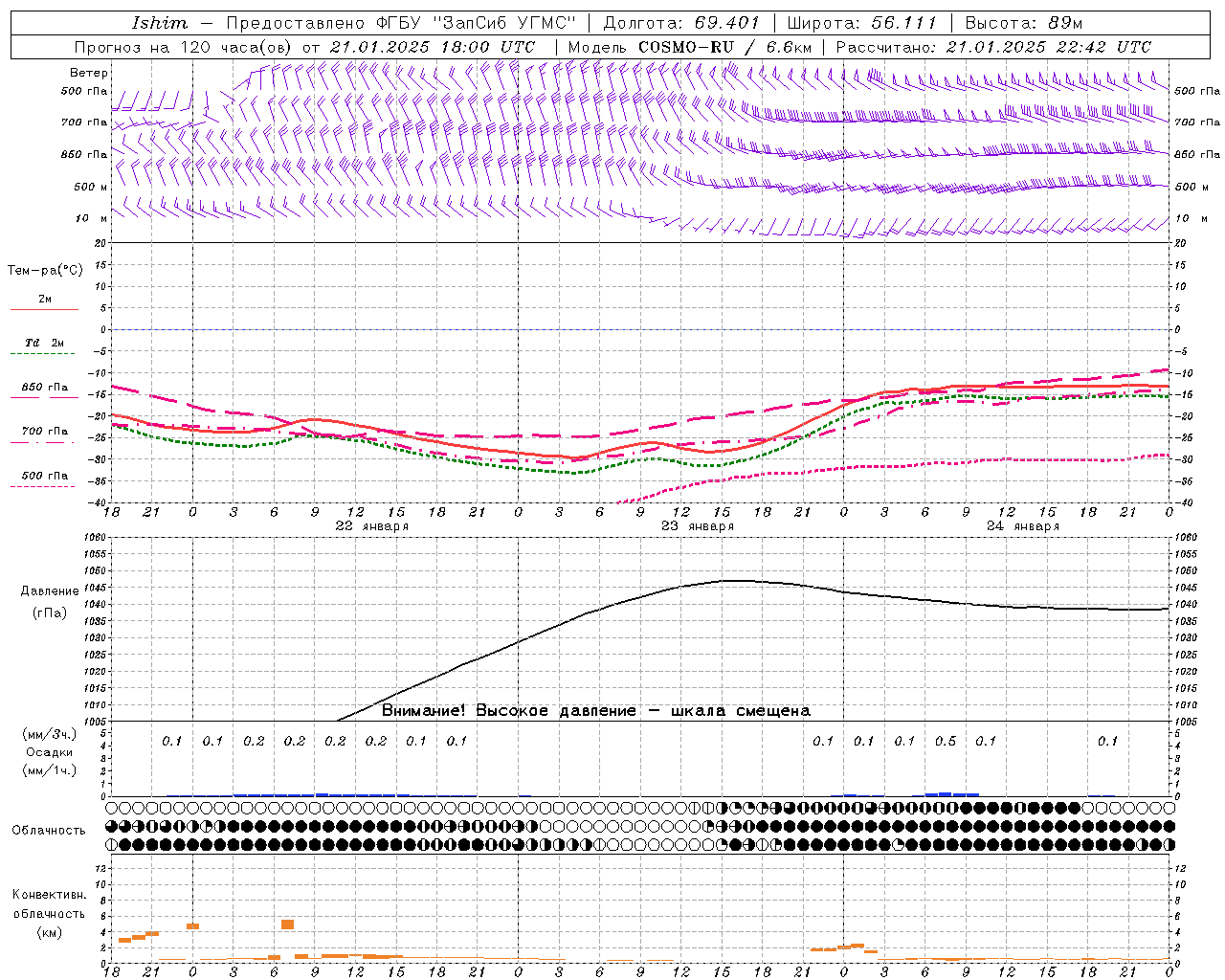This screenshot has height=980, width=1225.
Task: Click the (гПа) unit under Давление
Action: [50, 613]
